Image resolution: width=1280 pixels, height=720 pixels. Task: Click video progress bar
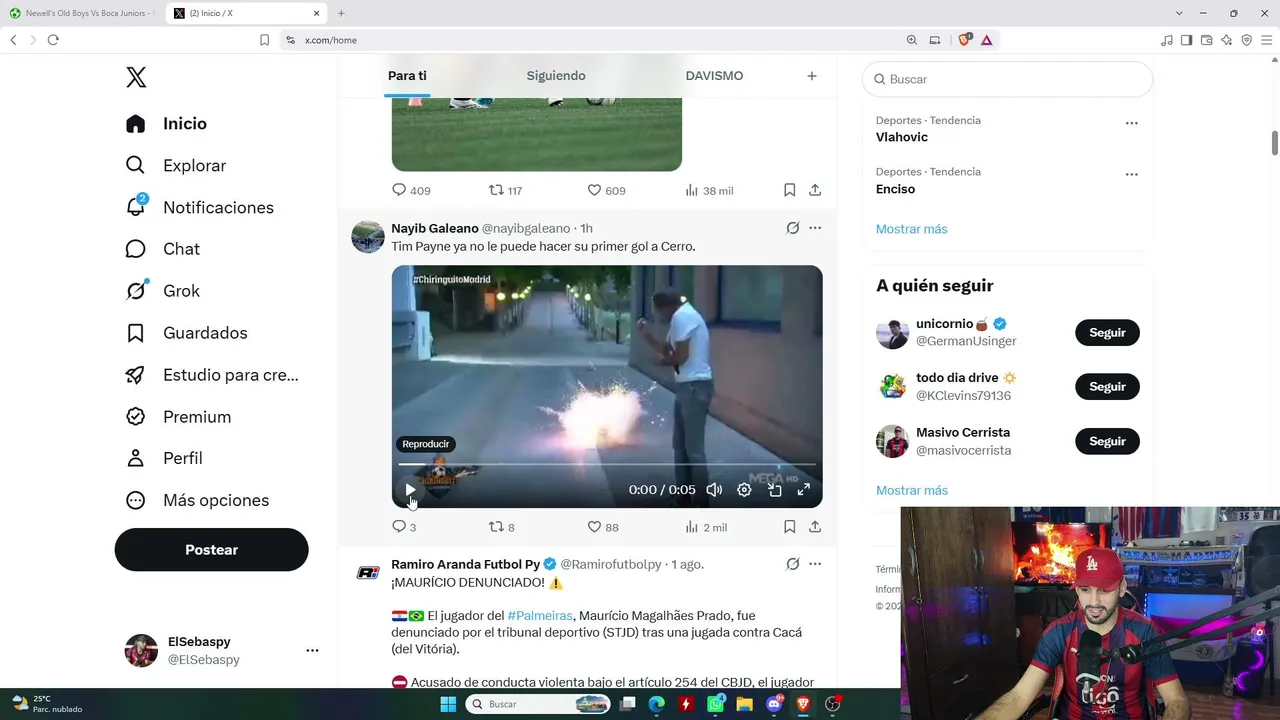(607, 464)
